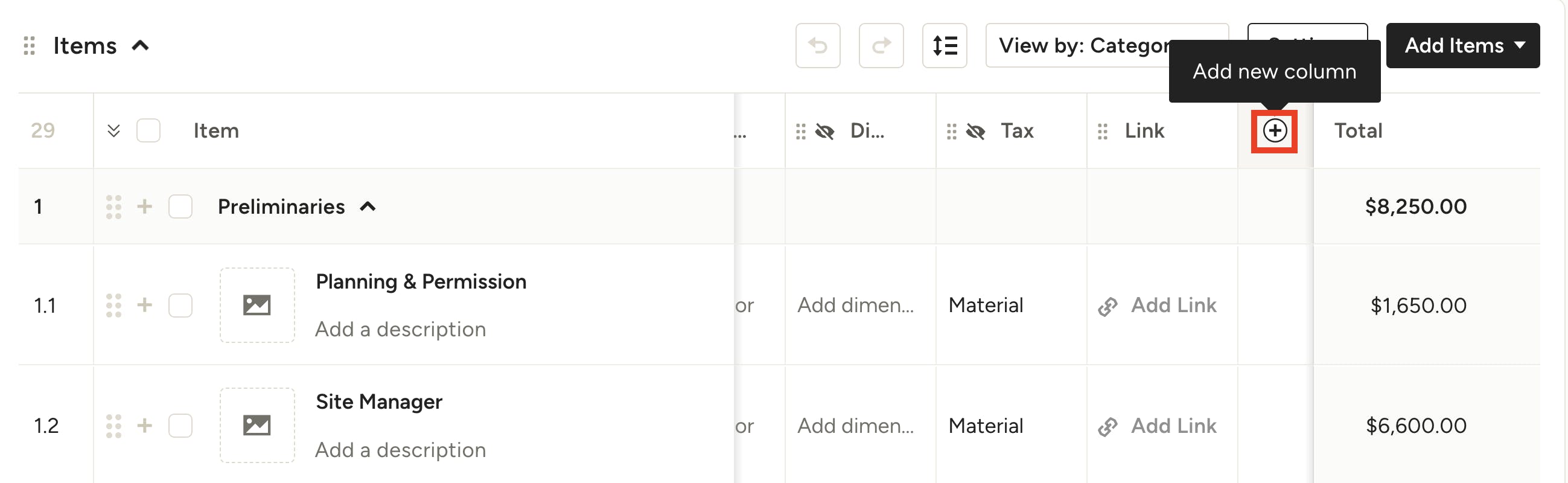Viewport: 1568px width, 483px height.
Task: Toggle the select-all checkbox in header
Action: tap(148, 131)
